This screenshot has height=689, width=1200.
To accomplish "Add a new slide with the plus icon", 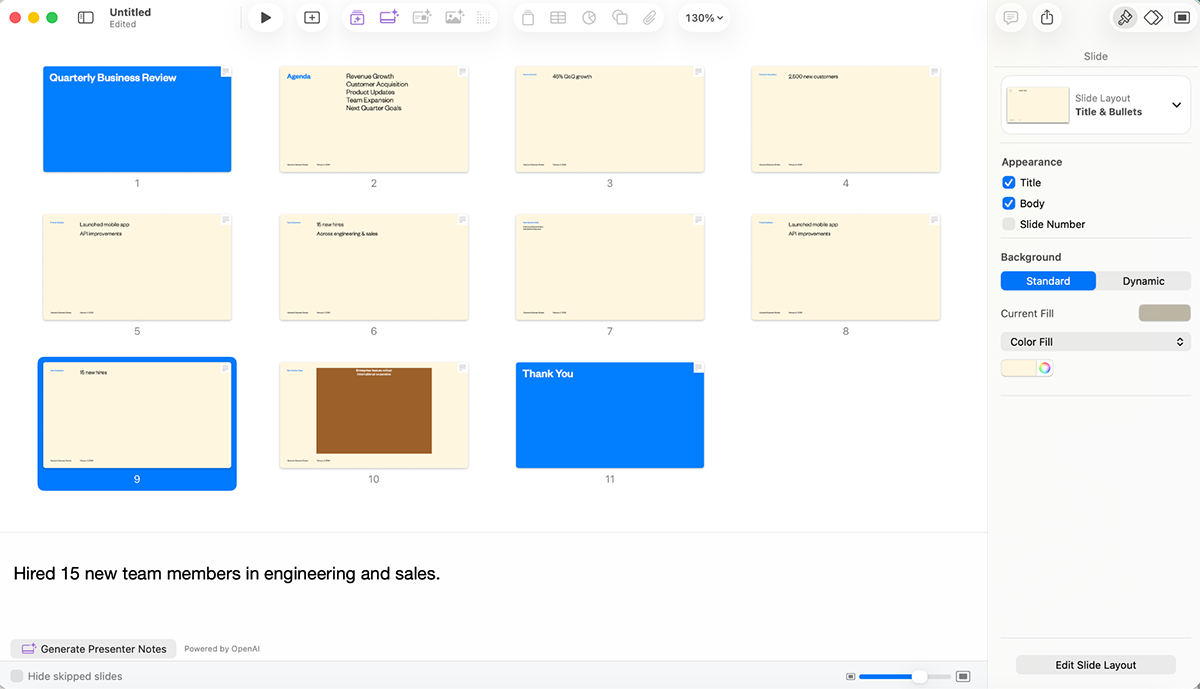I will click(311, 17).
